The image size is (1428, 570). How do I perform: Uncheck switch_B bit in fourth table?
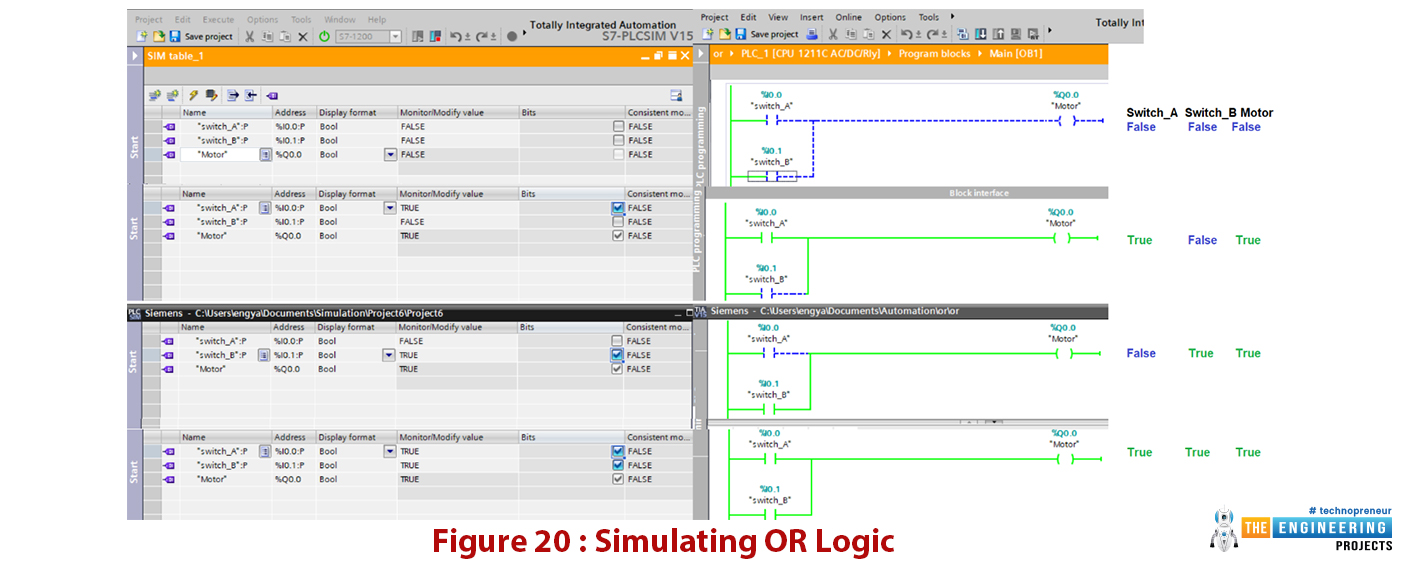618,465
